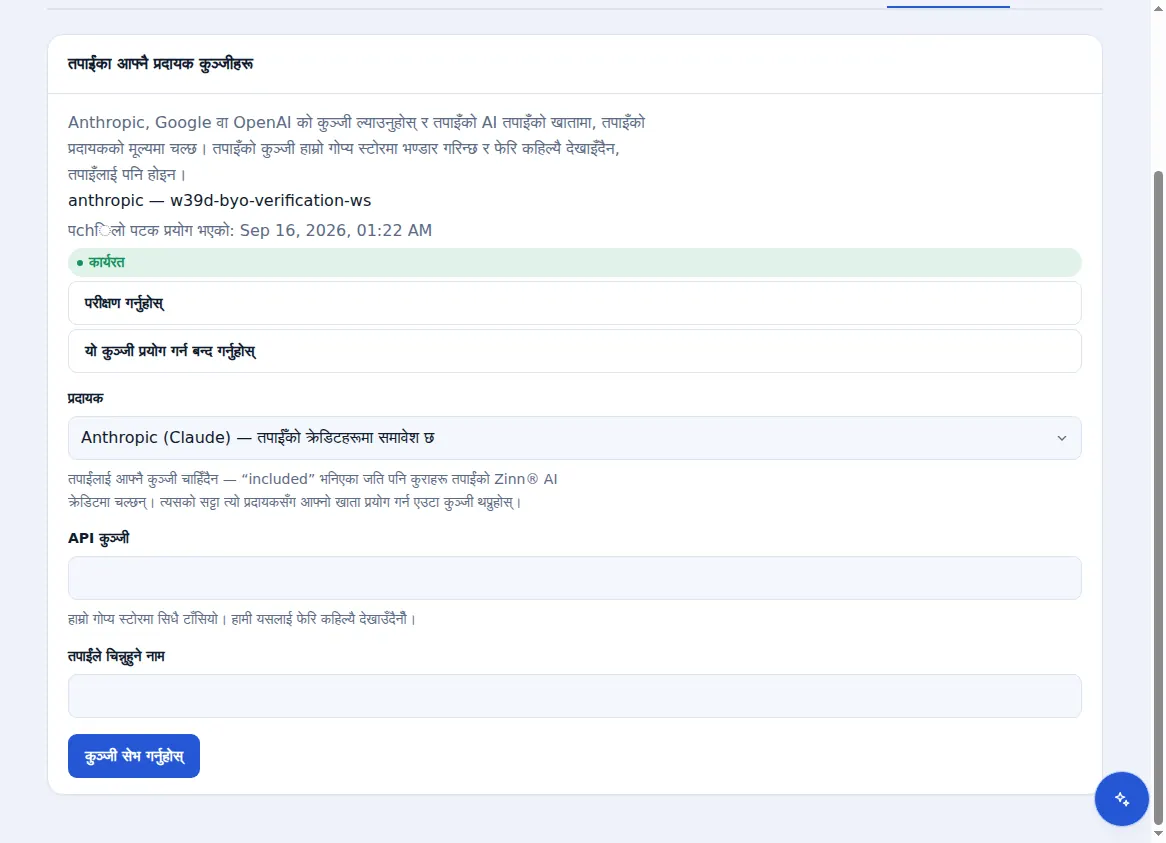Open the sparkle AI assistant floating button
Screen dimensions: 1166x843
point(1121,798)
